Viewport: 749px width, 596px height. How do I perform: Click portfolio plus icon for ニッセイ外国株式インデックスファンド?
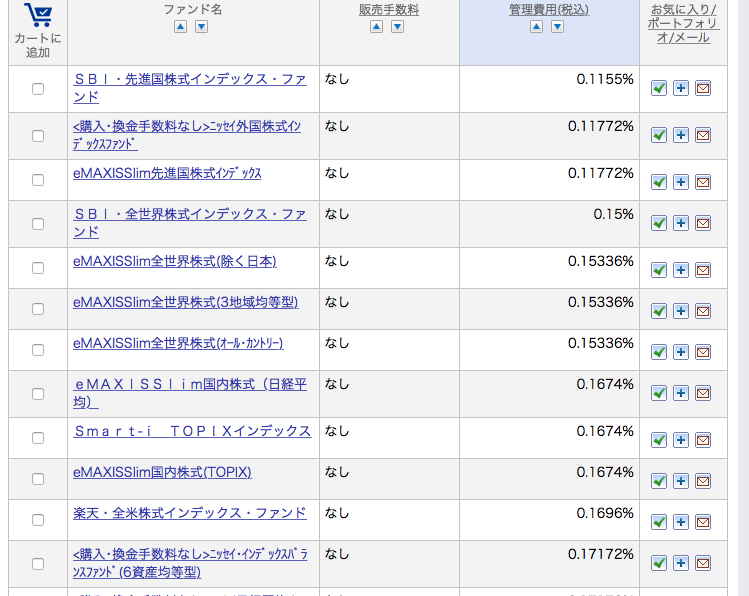point(681,135)
